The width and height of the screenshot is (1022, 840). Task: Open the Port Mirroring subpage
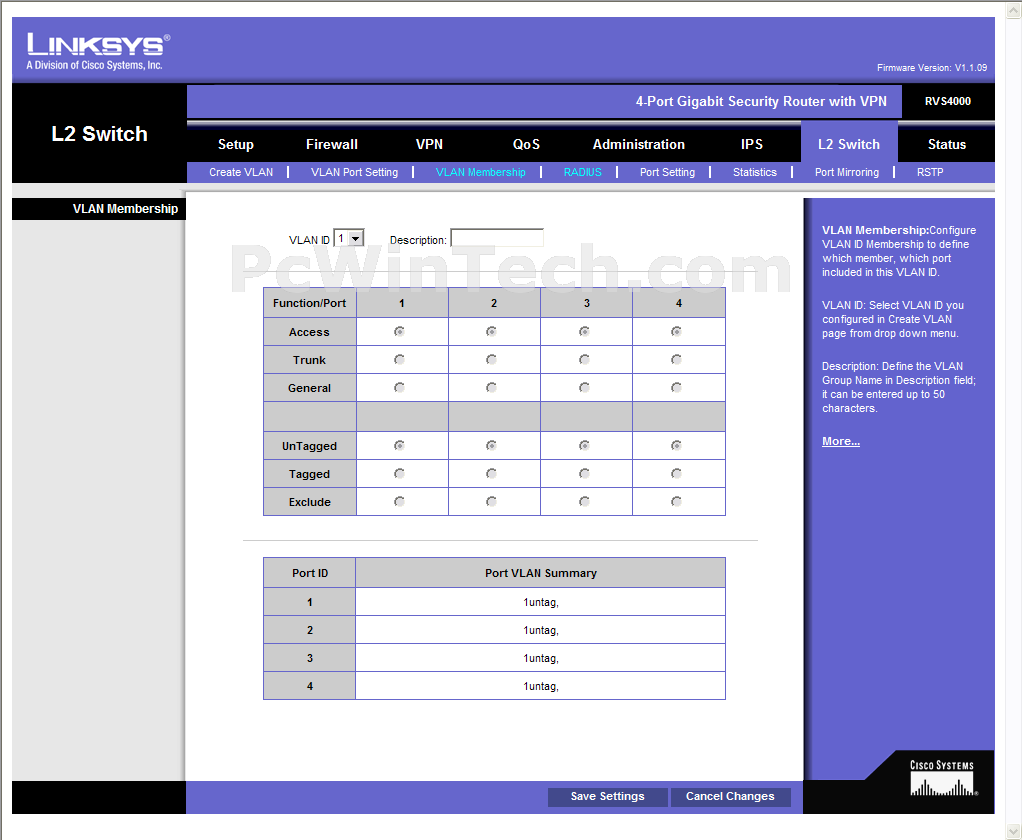(x=847, y=173)
